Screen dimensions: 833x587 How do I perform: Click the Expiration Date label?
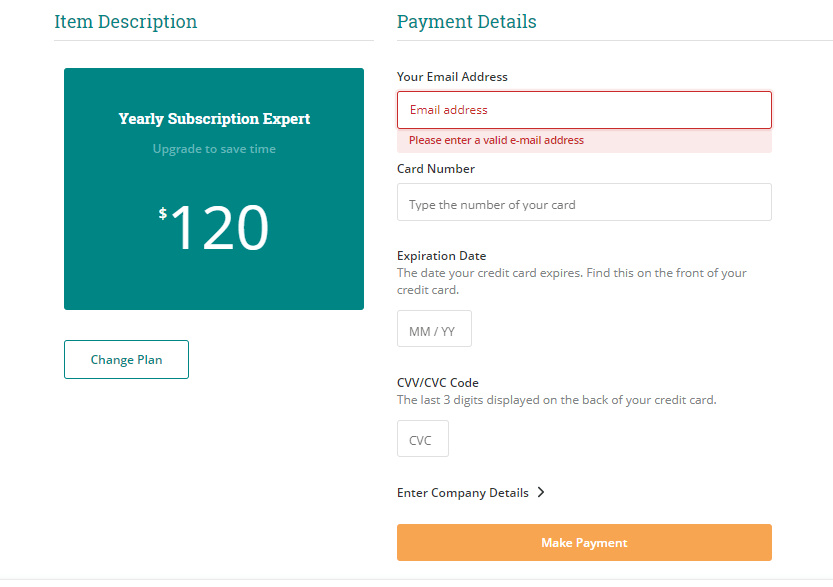click(441, 255)
